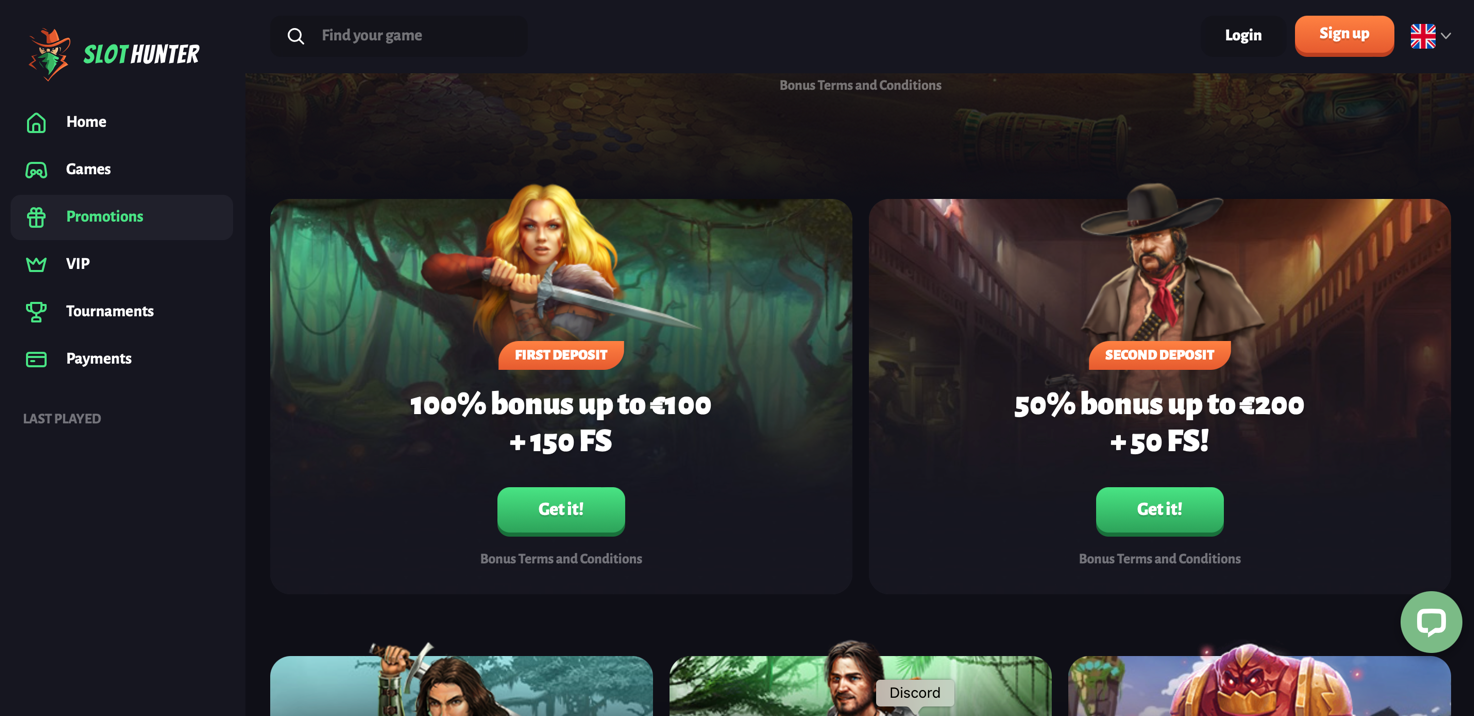Viewport: 1474px width, 716px height.
Task: Click the Payments card icon
Action: [x=36, y=359]
